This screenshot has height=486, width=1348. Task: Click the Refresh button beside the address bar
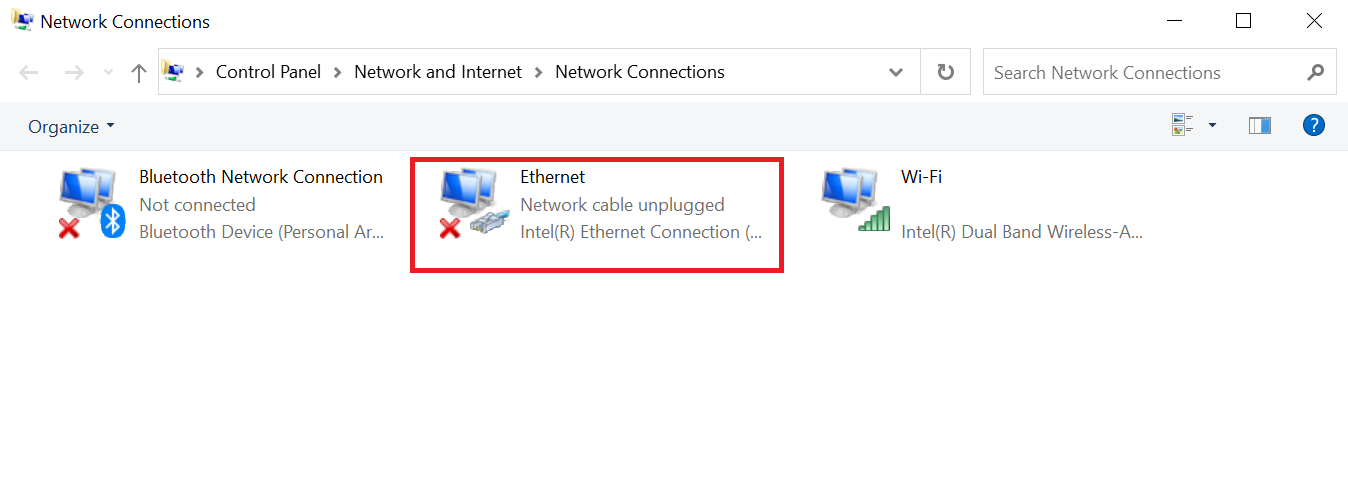(945, 72)
